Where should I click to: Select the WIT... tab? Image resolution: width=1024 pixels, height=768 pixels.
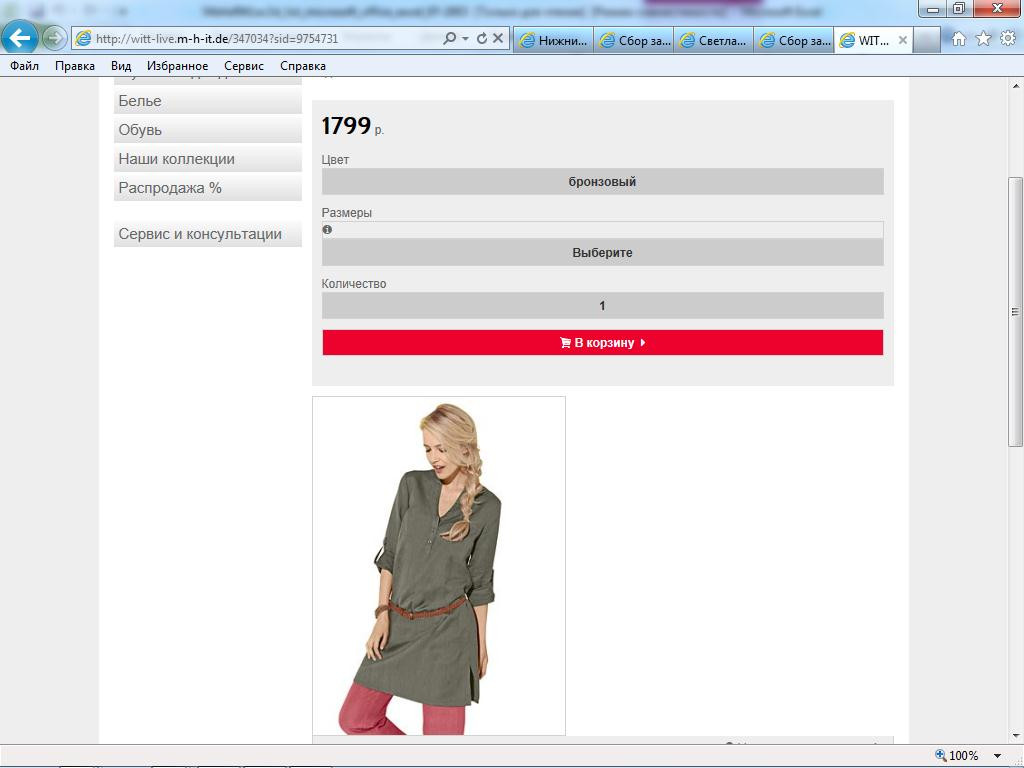[865, 40]
